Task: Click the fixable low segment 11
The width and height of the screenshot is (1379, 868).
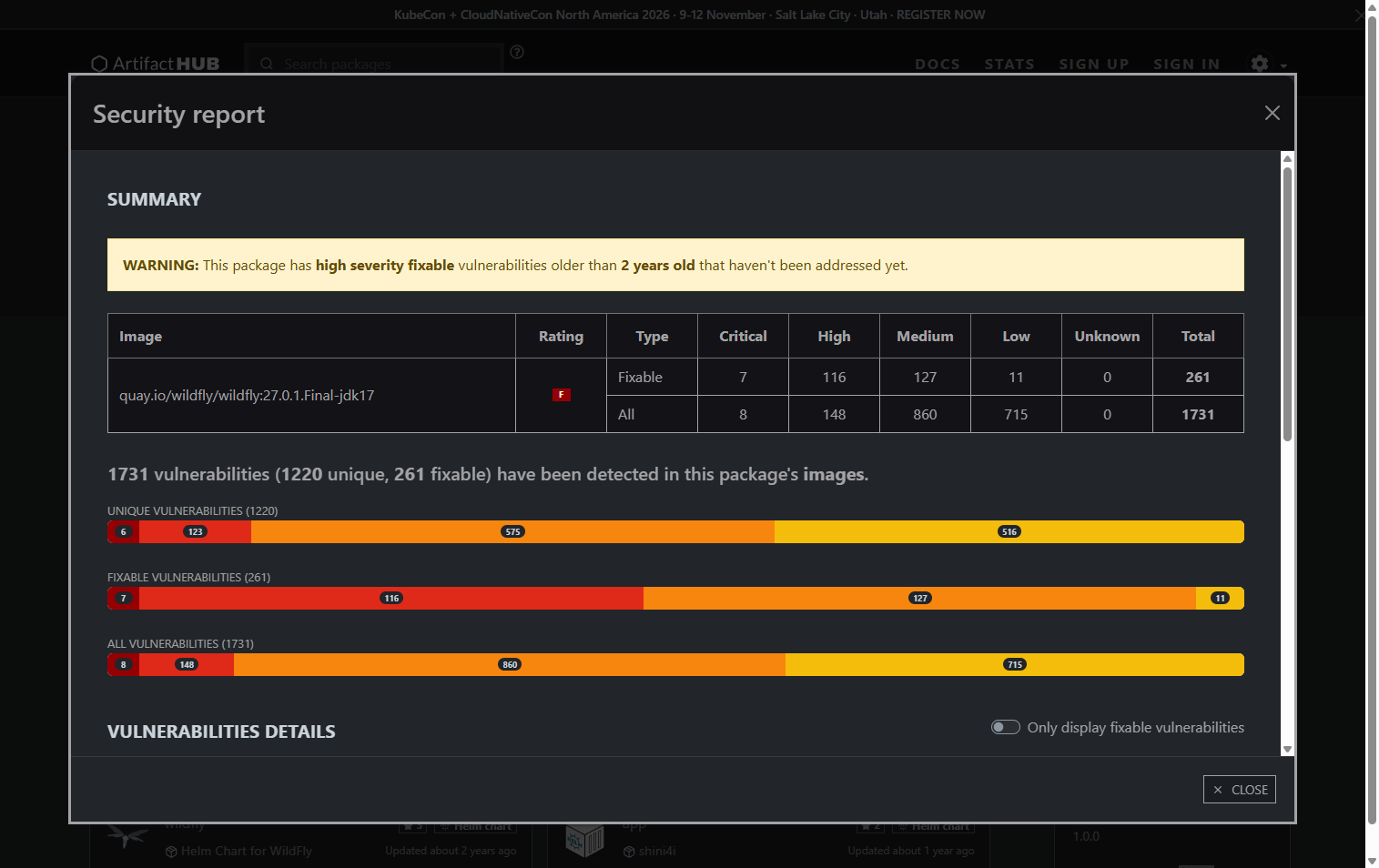Action: click(1220, 598)
